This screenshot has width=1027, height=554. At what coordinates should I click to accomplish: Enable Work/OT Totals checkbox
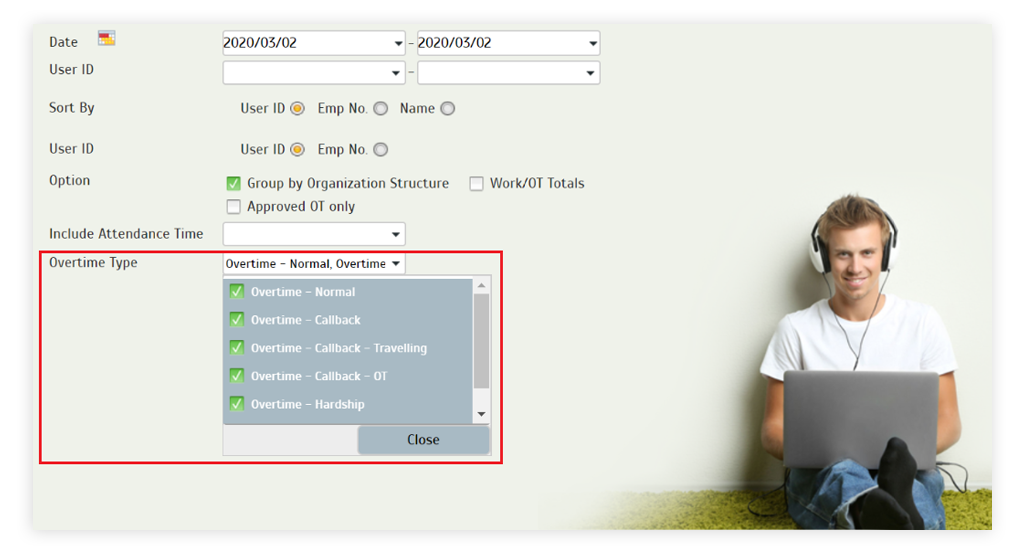476,183
